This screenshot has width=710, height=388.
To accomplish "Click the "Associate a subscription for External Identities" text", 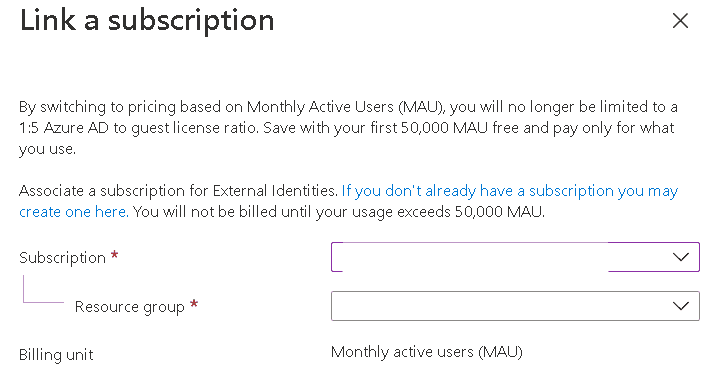I will point(178,191).
